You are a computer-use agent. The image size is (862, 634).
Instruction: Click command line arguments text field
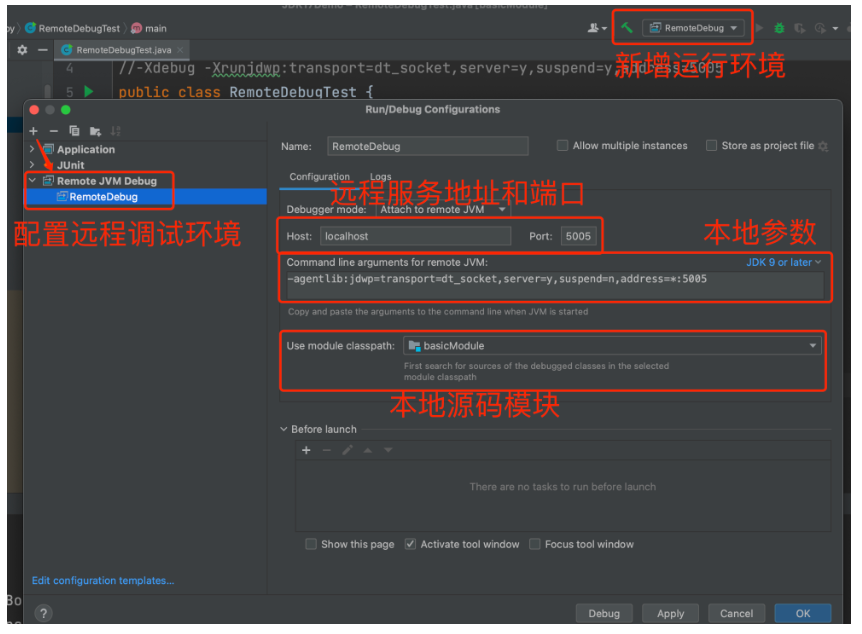pyautogui.click(x=555, y=284)
